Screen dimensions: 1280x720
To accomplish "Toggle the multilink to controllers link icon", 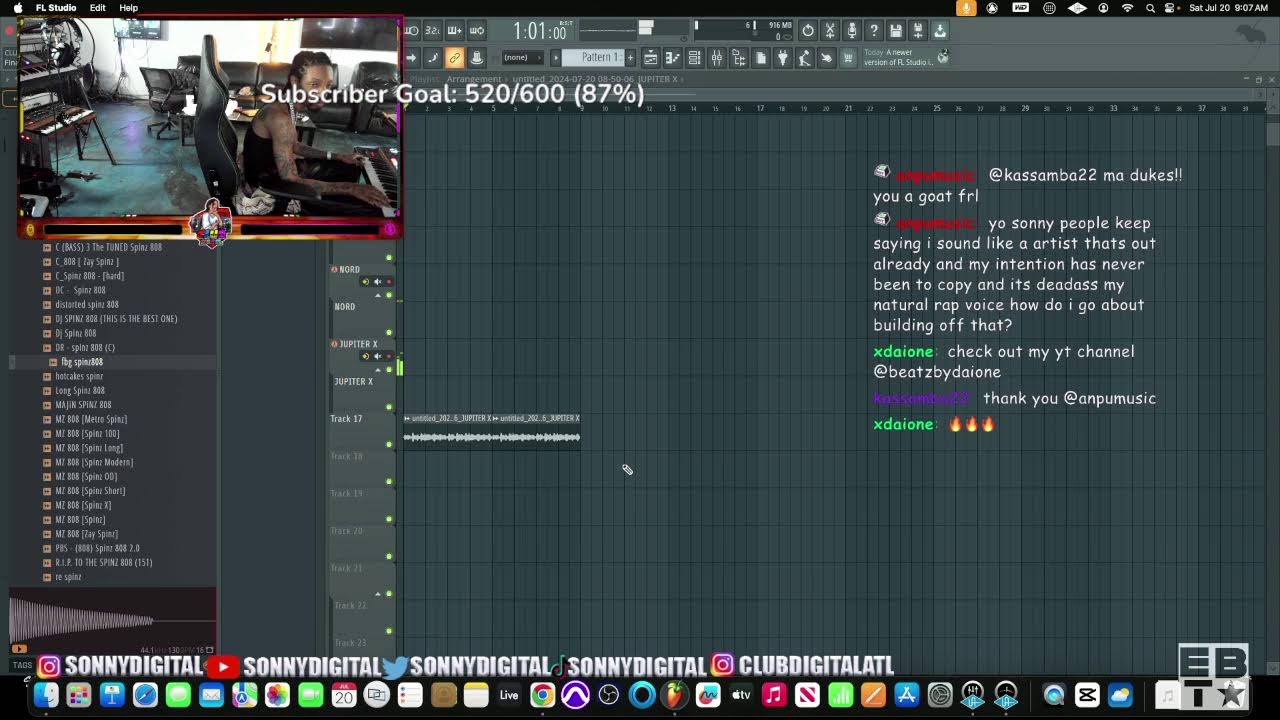I will pos(455,58).
